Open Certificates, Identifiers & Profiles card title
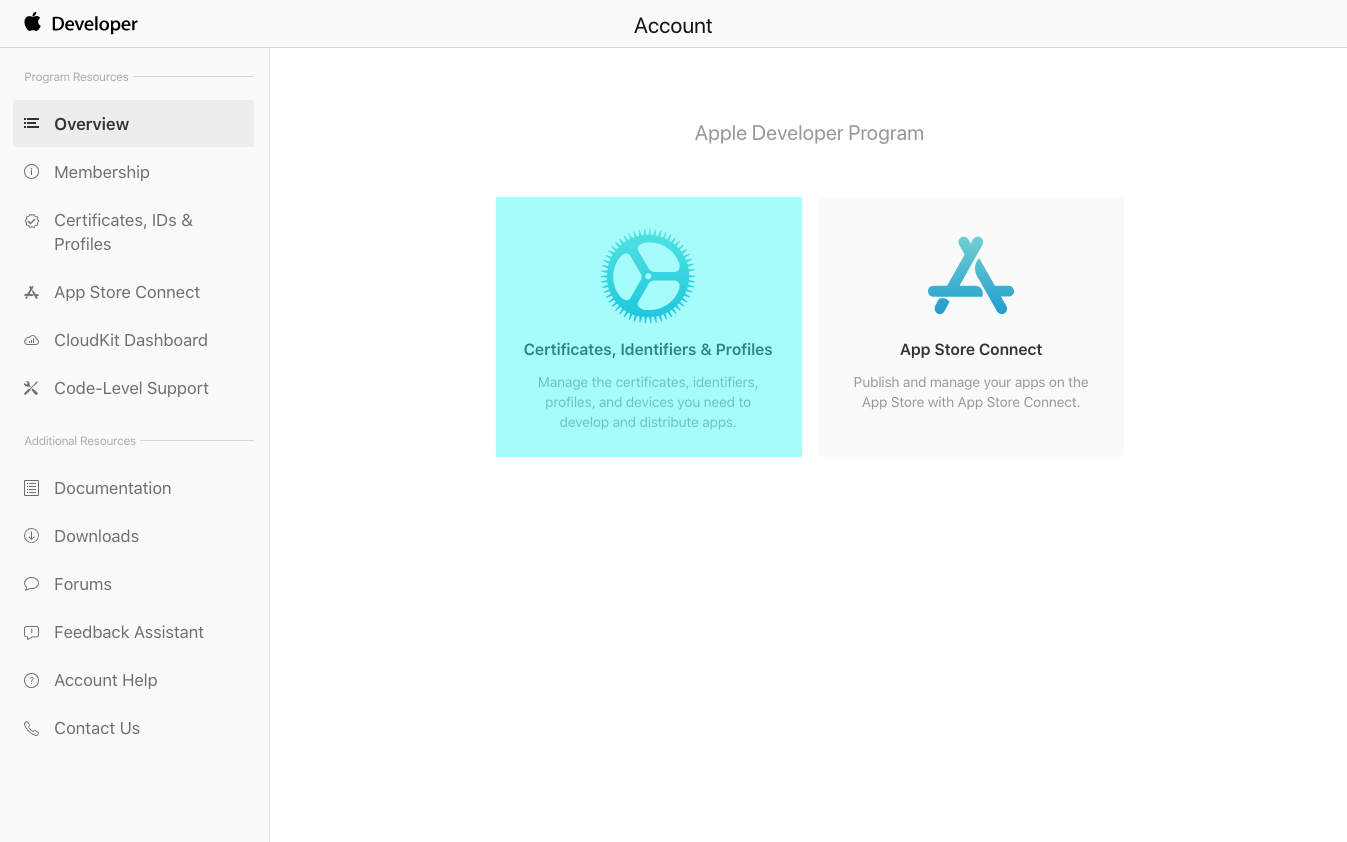The image size is (1347, 842). tap(648, 350)
